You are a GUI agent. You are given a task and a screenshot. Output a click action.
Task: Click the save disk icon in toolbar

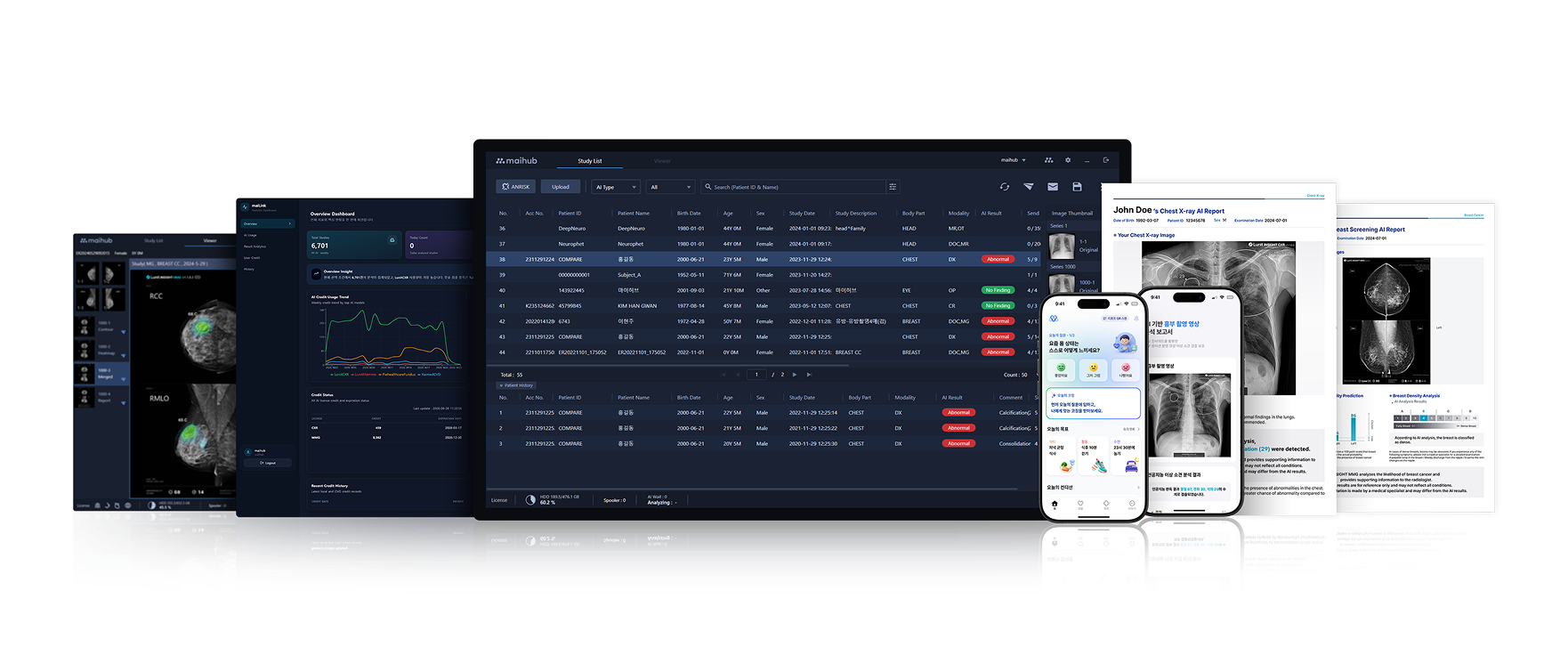point(1077,187)
